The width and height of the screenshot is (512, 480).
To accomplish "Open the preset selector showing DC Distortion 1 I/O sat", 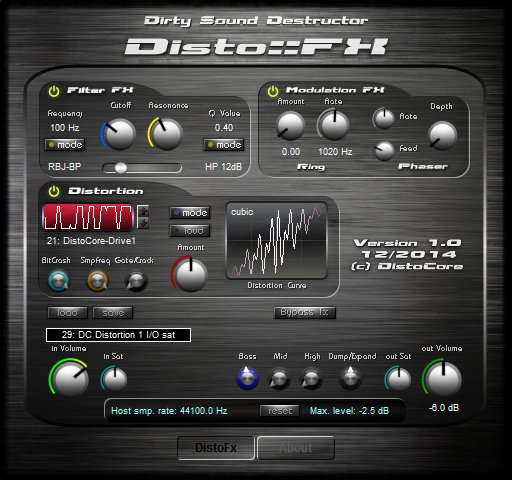I will (x=118, y=335).
